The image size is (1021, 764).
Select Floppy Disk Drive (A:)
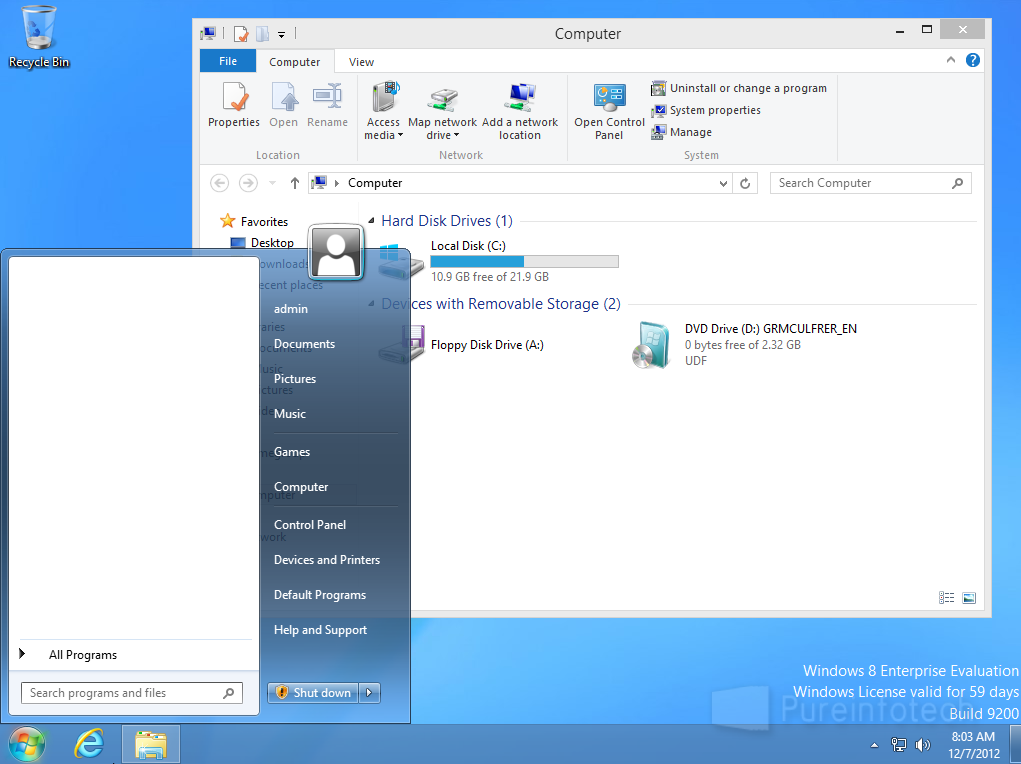[461, 345]
